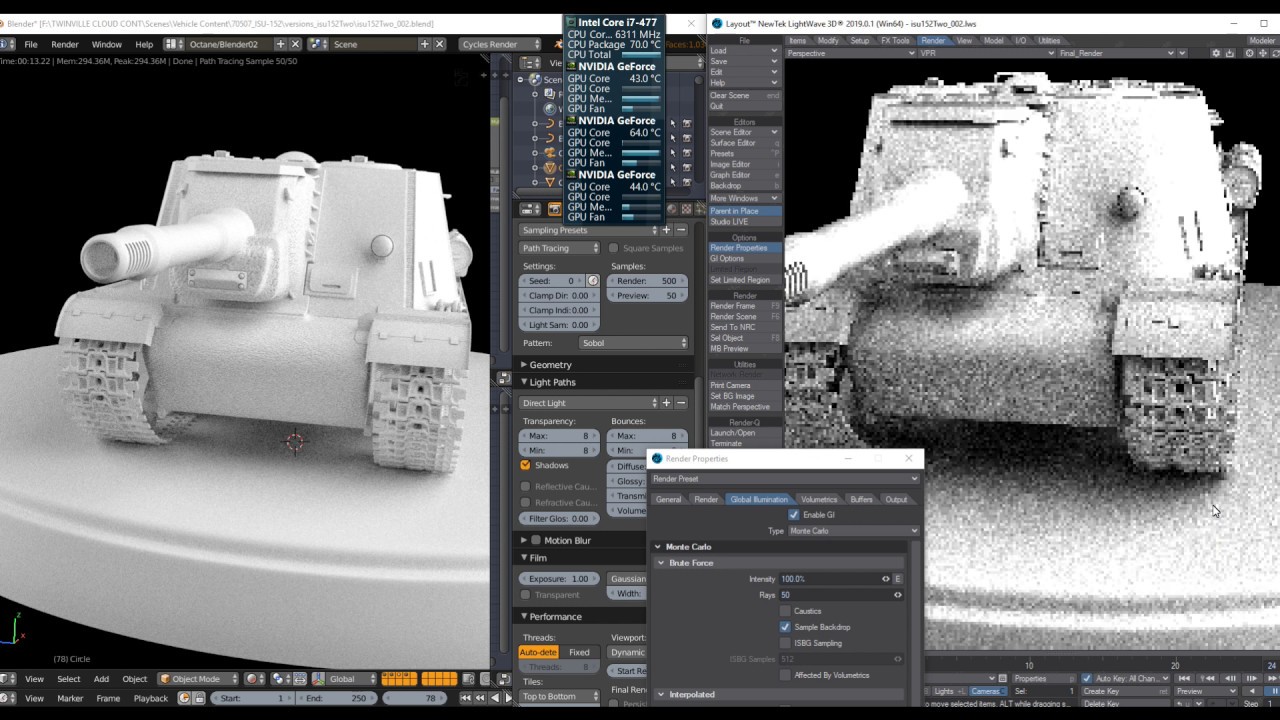The width and height of the screenshot is (1280, 720).
Task: Enable Affected By Volumetrics checkbox
Action: (x=785, y=675)
